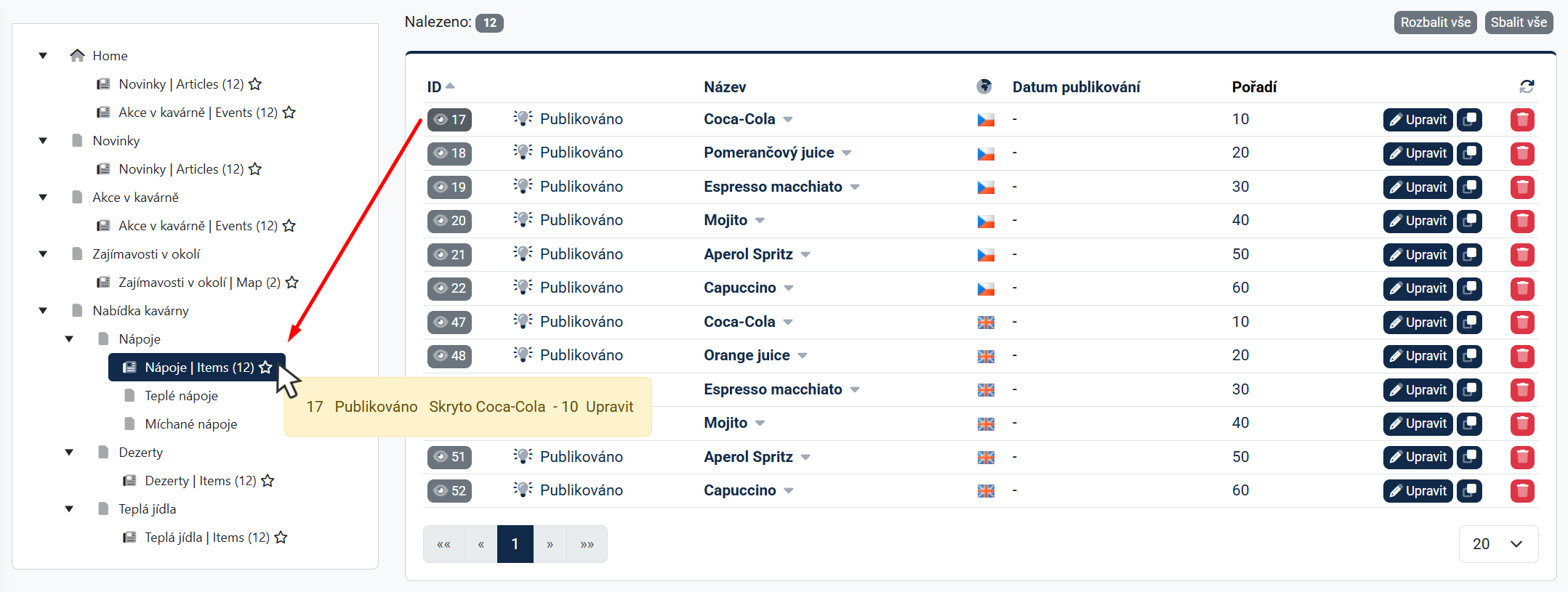This screenshot has height=592, width=1568.
Task: Go to the first page with ««
Action: [x=443, y=544]
